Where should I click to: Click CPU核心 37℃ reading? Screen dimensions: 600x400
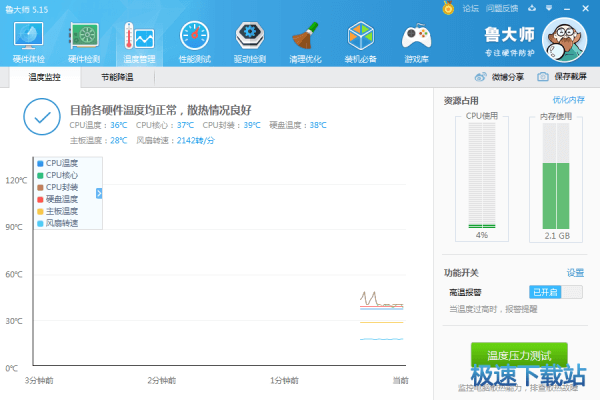(x=165, y=125)
